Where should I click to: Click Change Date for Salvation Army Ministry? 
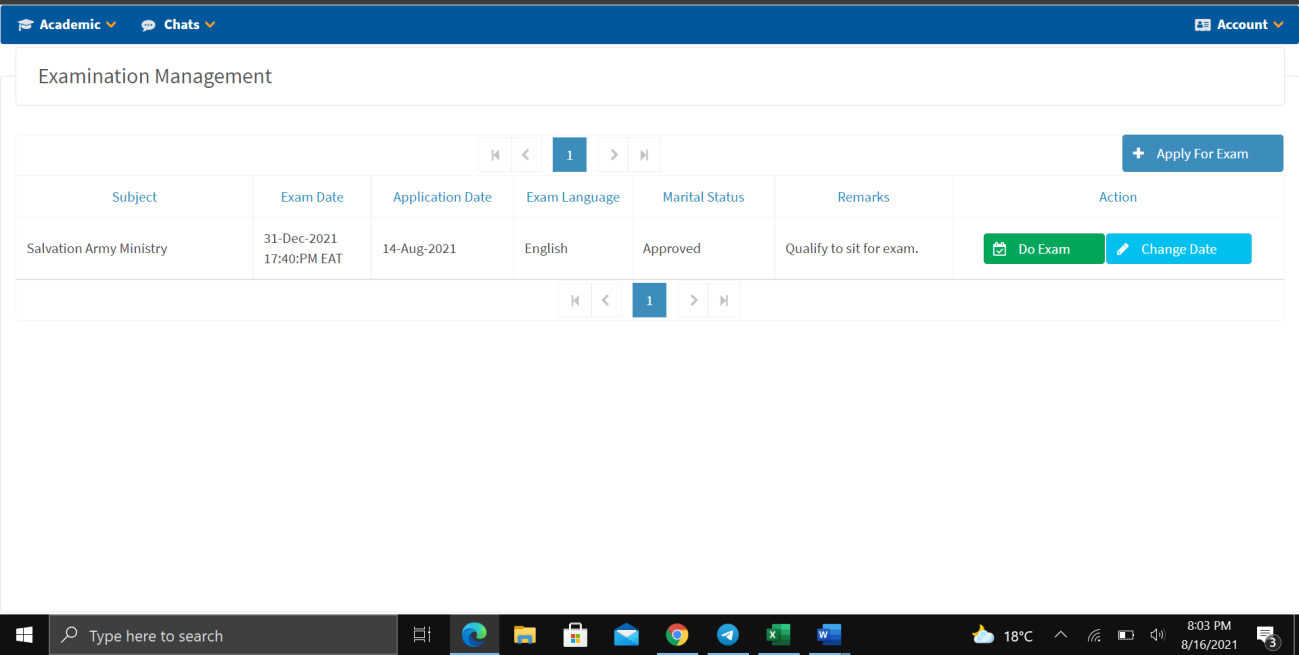(x=1178, y=249)
